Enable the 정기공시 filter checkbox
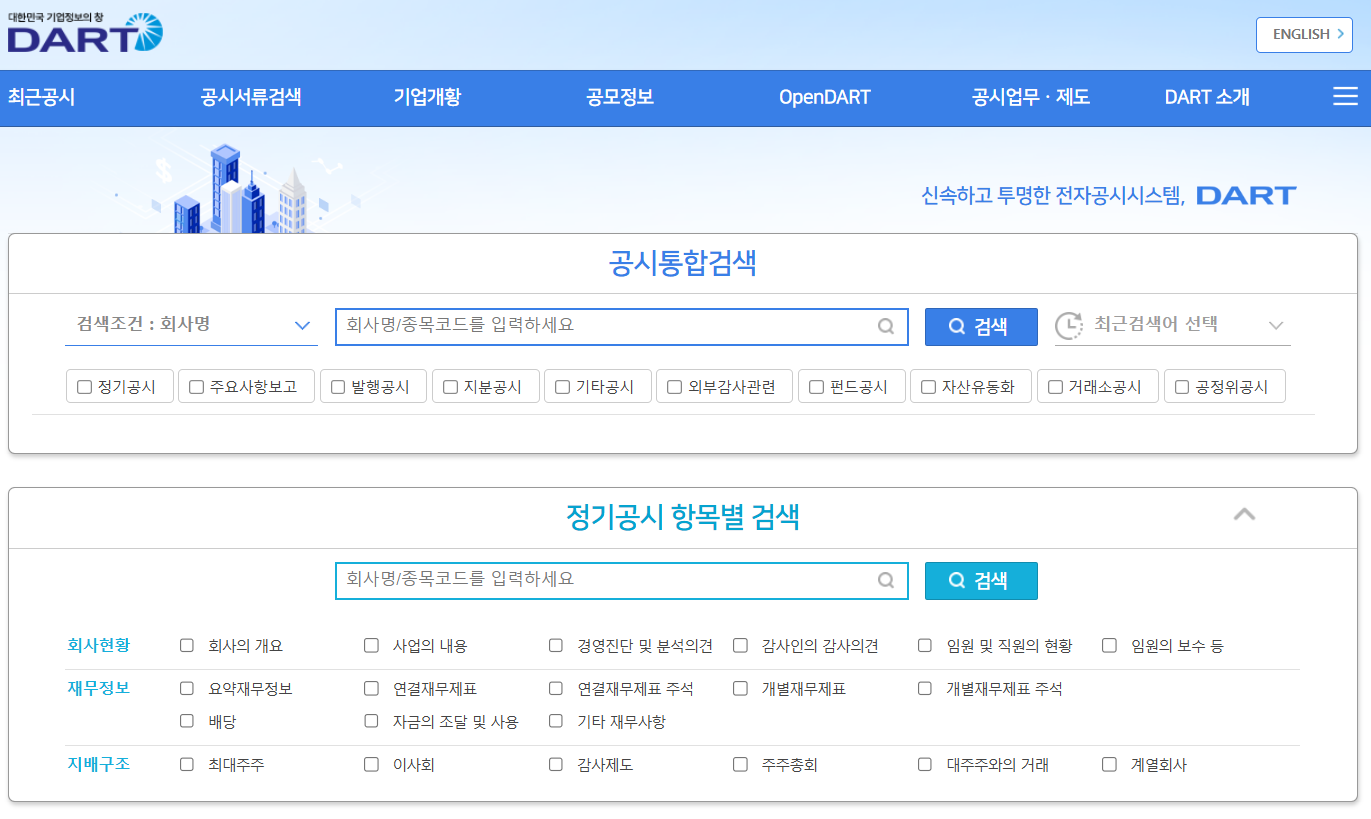The width and height of the screenshot is (1371, 819). pyautogui.click(x=84, y=385)
